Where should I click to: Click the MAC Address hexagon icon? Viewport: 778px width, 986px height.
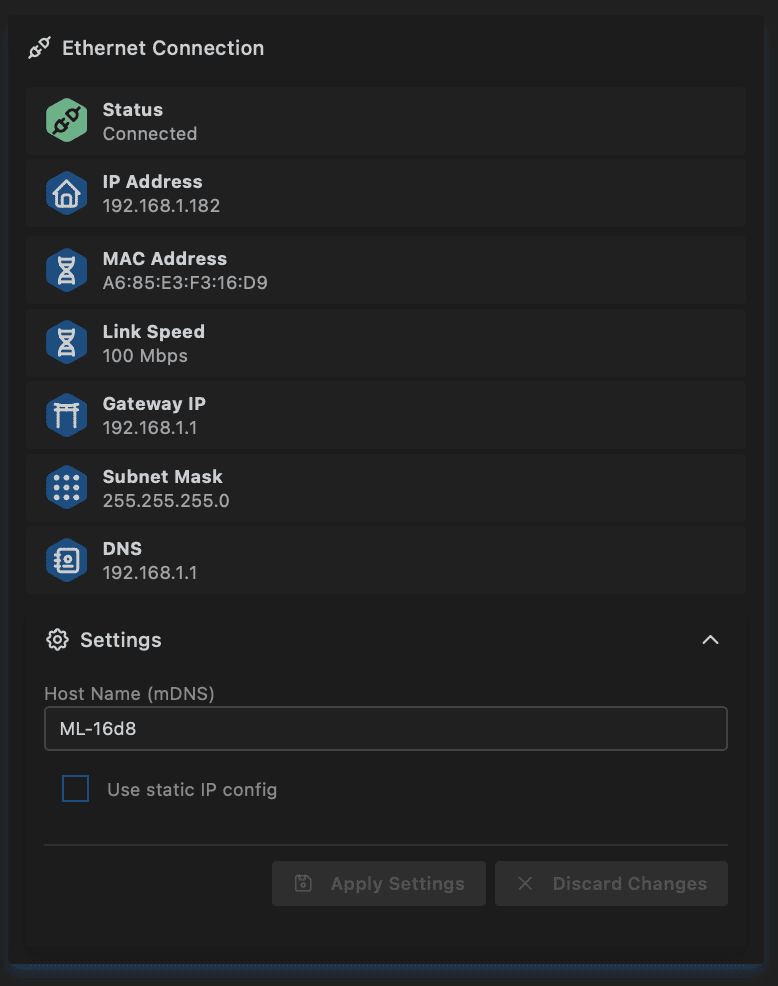click(66, 270)
